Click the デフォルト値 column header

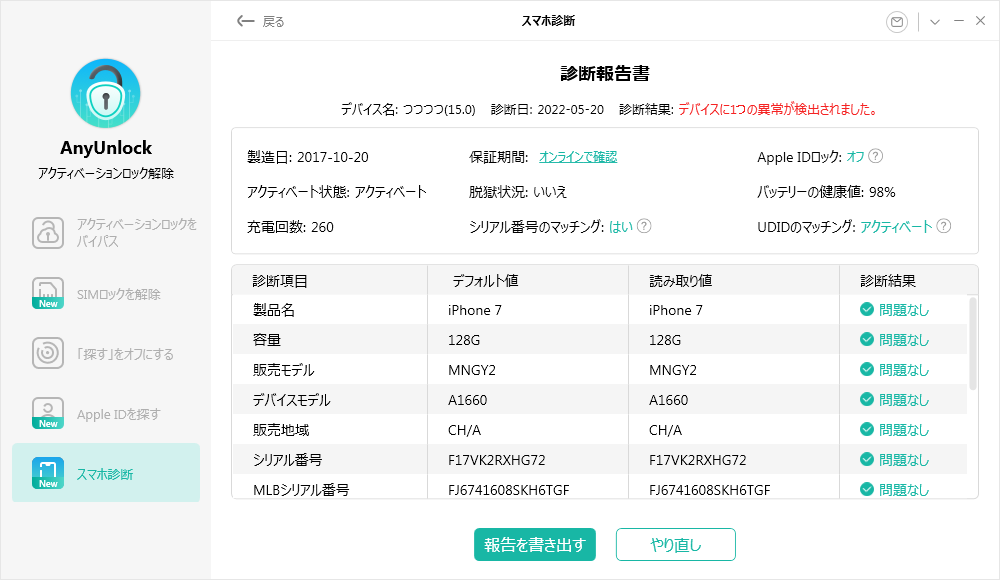tap(485, 281)
